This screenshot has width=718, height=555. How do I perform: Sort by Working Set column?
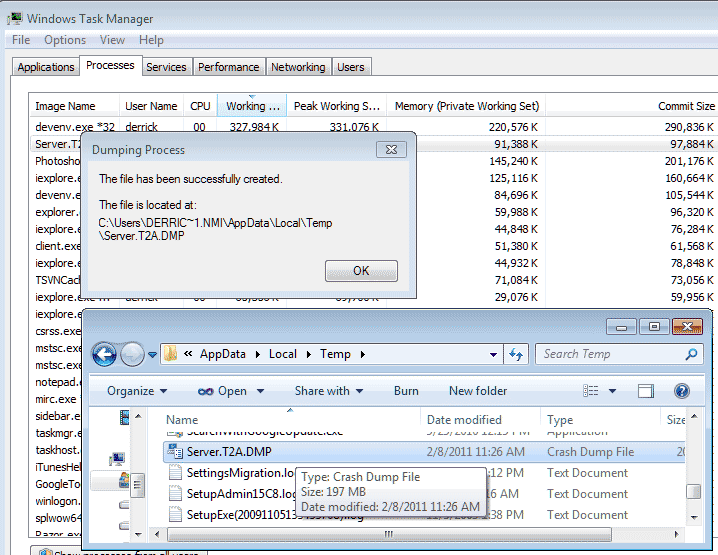[252, 106]
